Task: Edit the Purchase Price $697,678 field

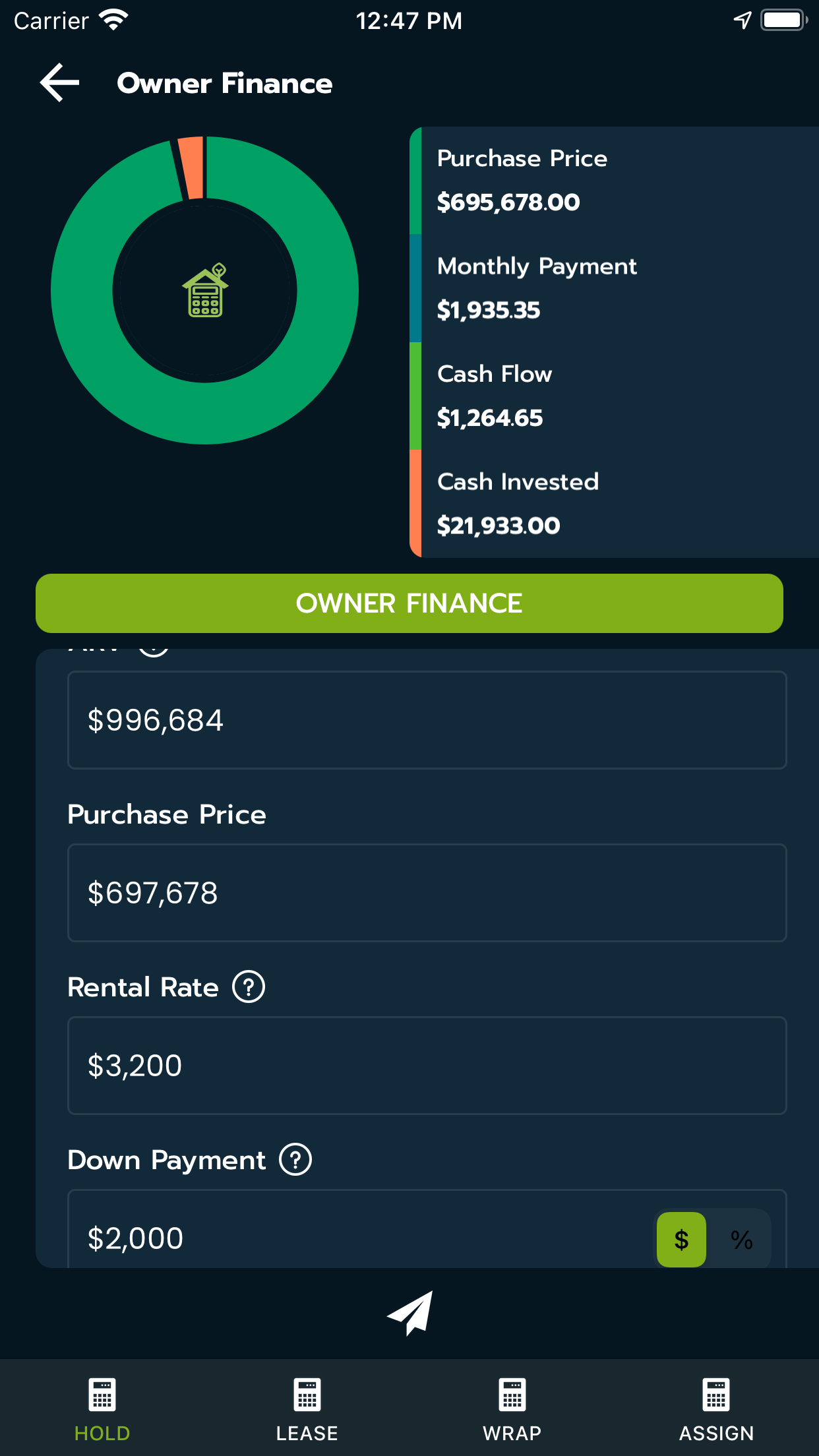Action: click(427, 893)
